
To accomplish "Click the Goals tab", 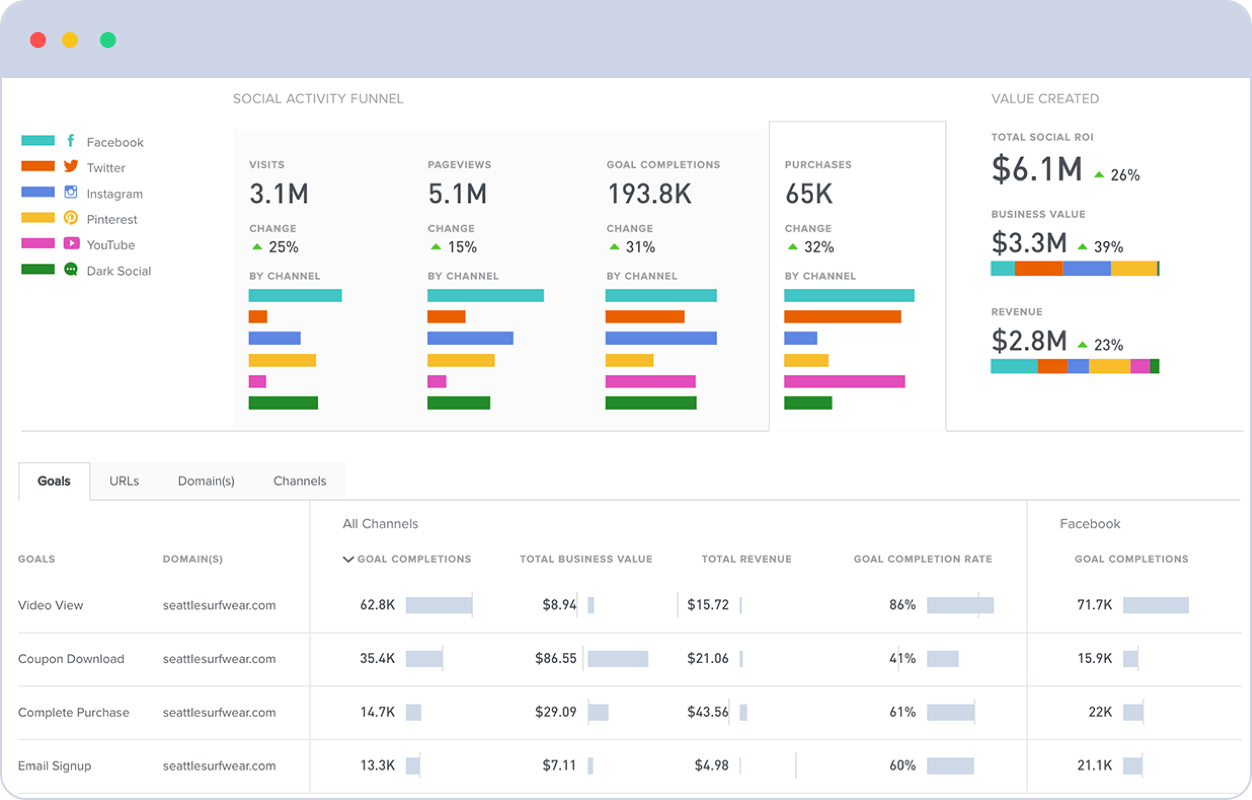I will tap(54, 481).
